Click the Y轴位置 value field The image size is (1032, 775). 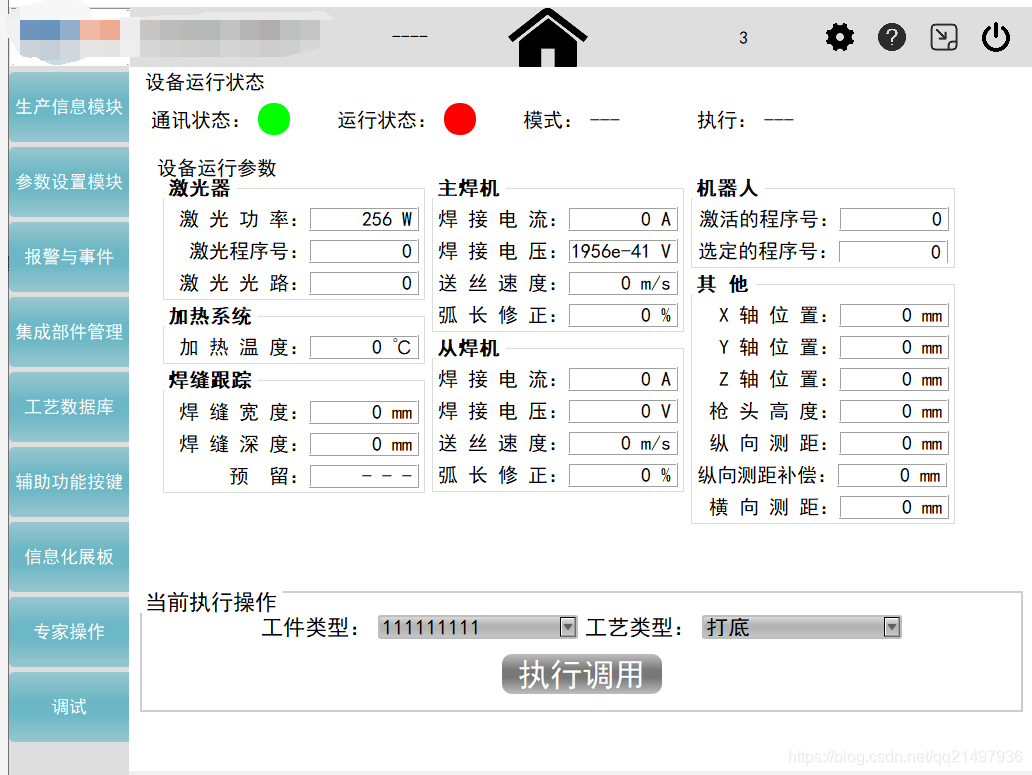click(x=894, y=347)
